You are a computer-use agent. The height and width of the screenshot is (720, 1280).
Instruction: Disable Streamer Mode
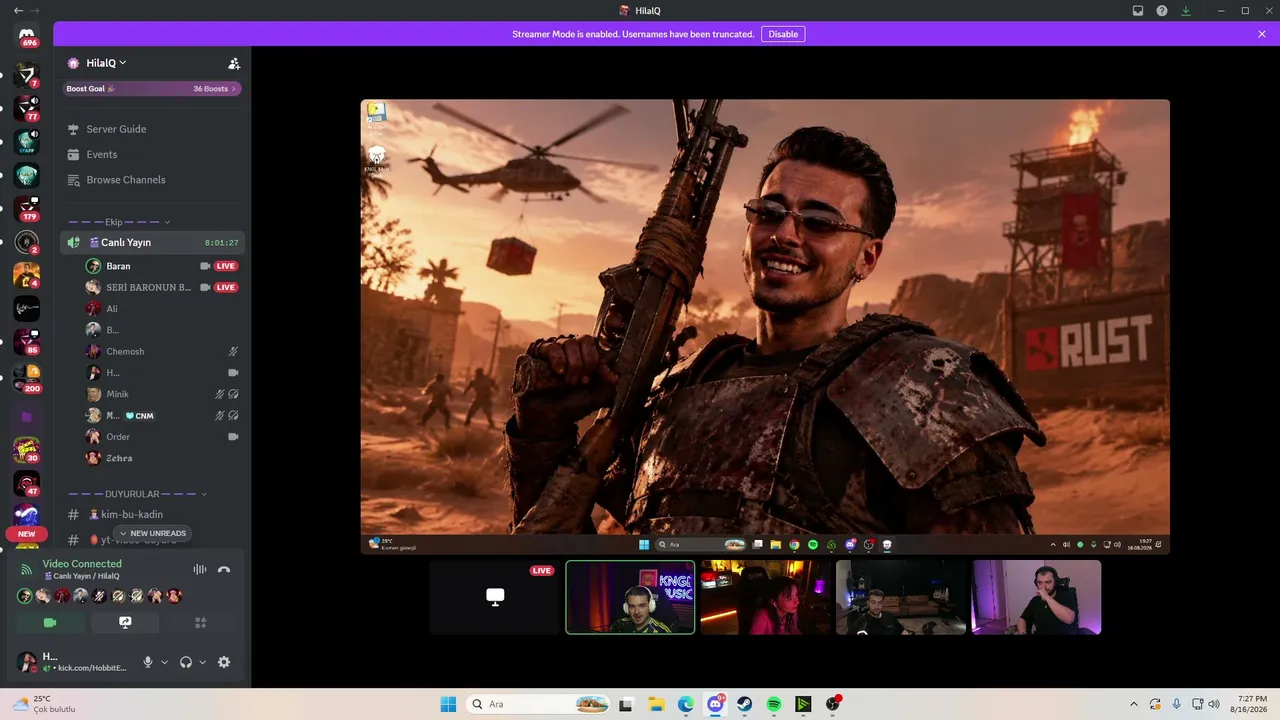point(783,34)
